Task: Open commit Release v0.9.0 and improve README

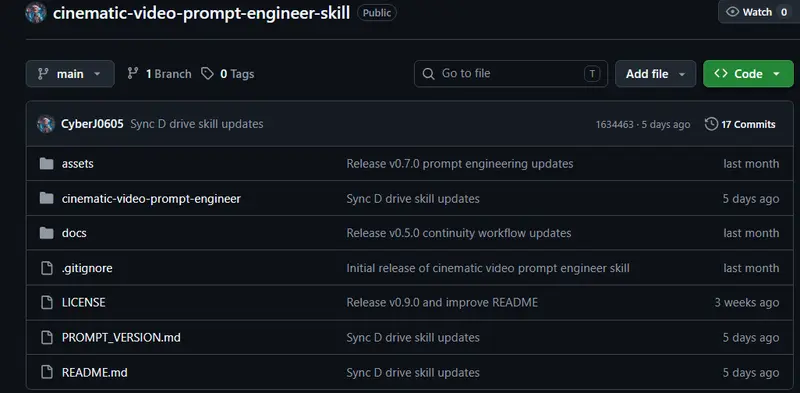Action: [x=442, y=303]
